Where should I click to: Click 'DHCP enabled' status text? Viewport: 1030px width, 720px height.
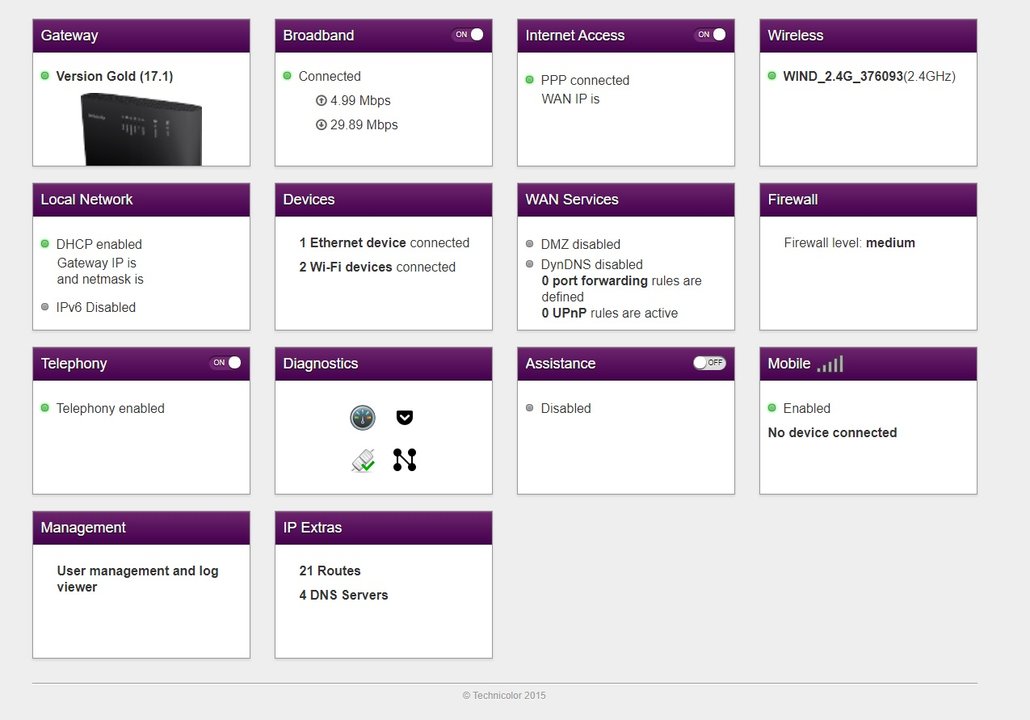pyautogui.click(x=99, y=244)
